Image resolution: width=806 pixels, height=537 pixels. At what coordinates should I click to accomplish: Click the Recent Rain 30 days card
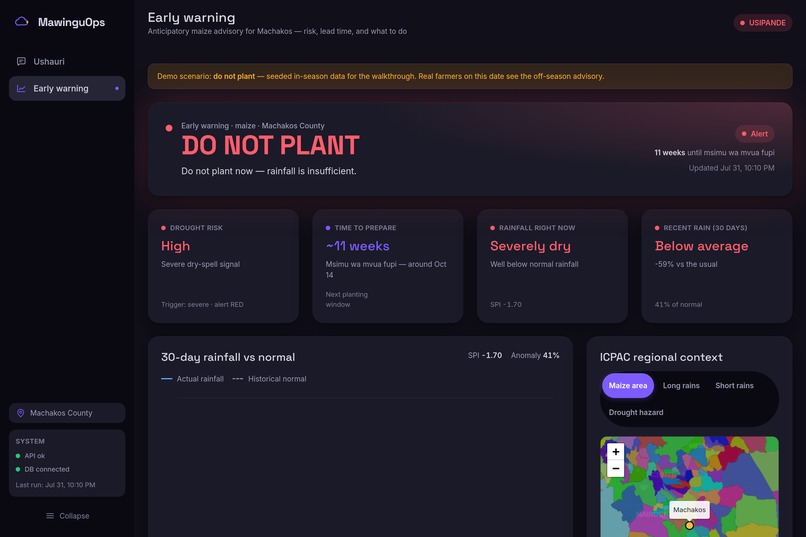[717, 266]
